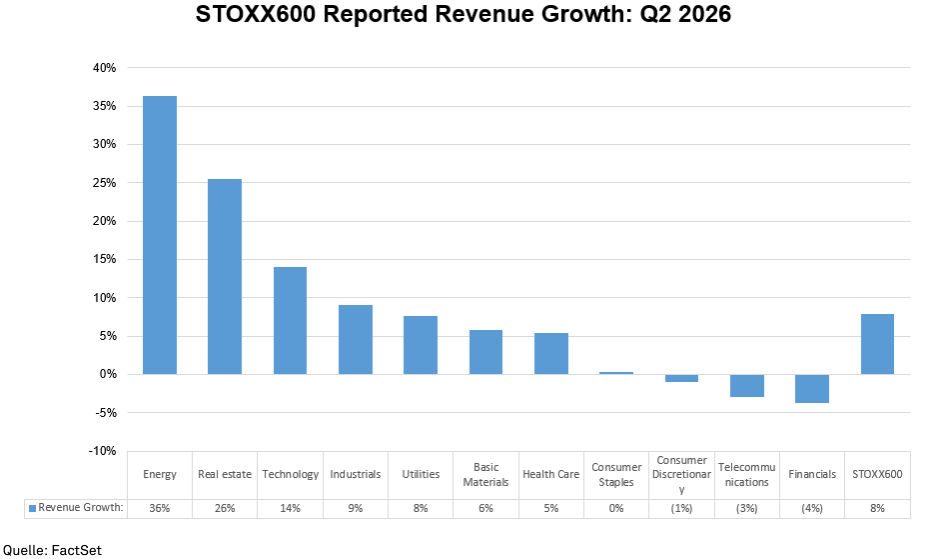The height and width of the screenshot is (559, 927).
Task: Click the negative Telecommunications bar
Action: click(x=747, y=385)
